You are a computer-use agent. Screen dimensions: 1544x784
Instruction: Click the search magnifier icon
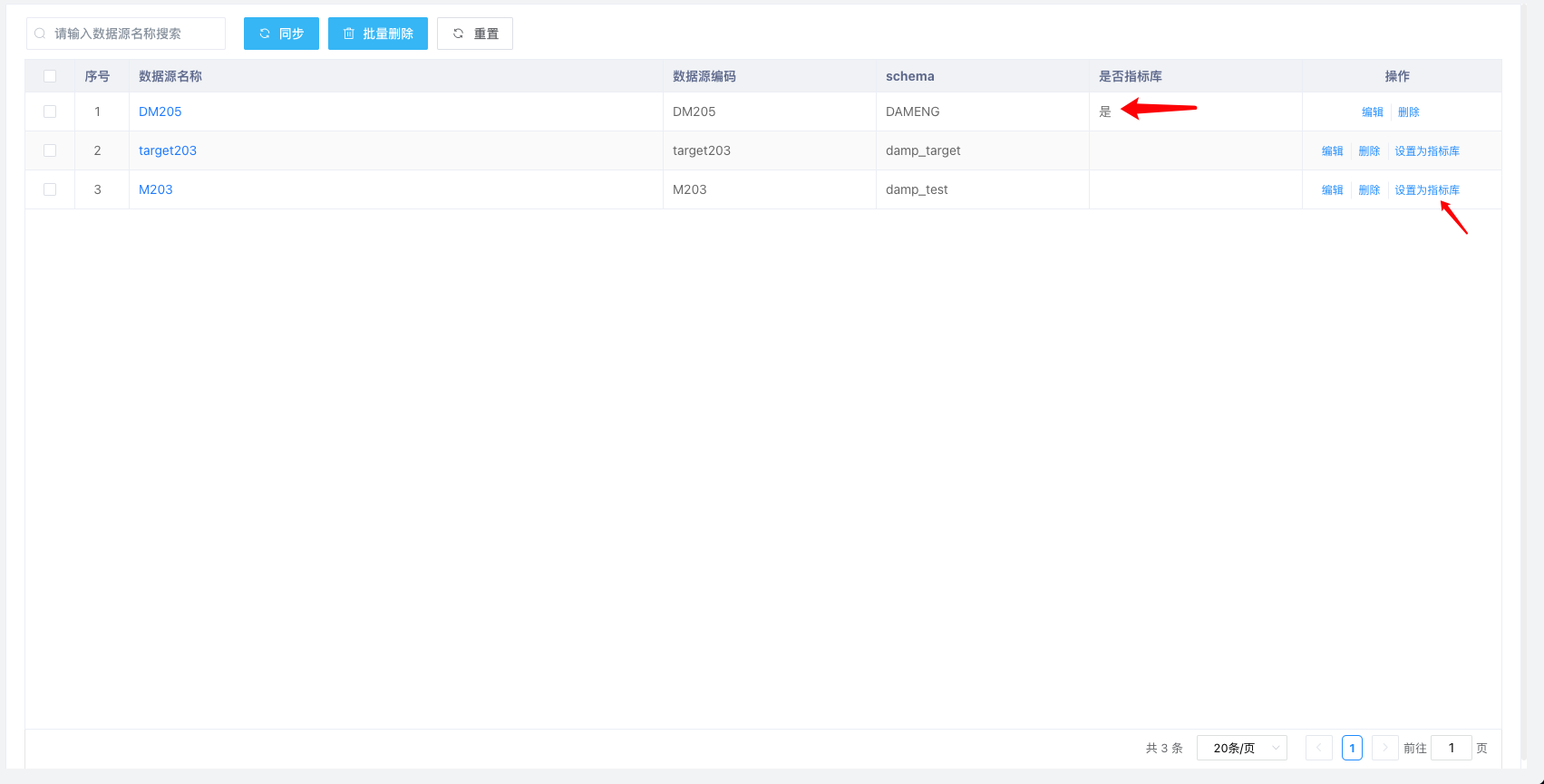click(40, 34)
